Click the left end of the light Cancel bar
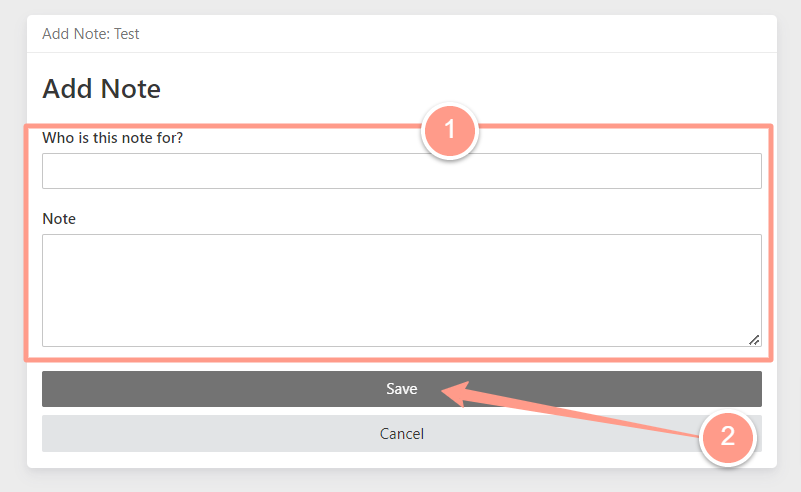Screen dimensions: 801x492 [51, 434]
